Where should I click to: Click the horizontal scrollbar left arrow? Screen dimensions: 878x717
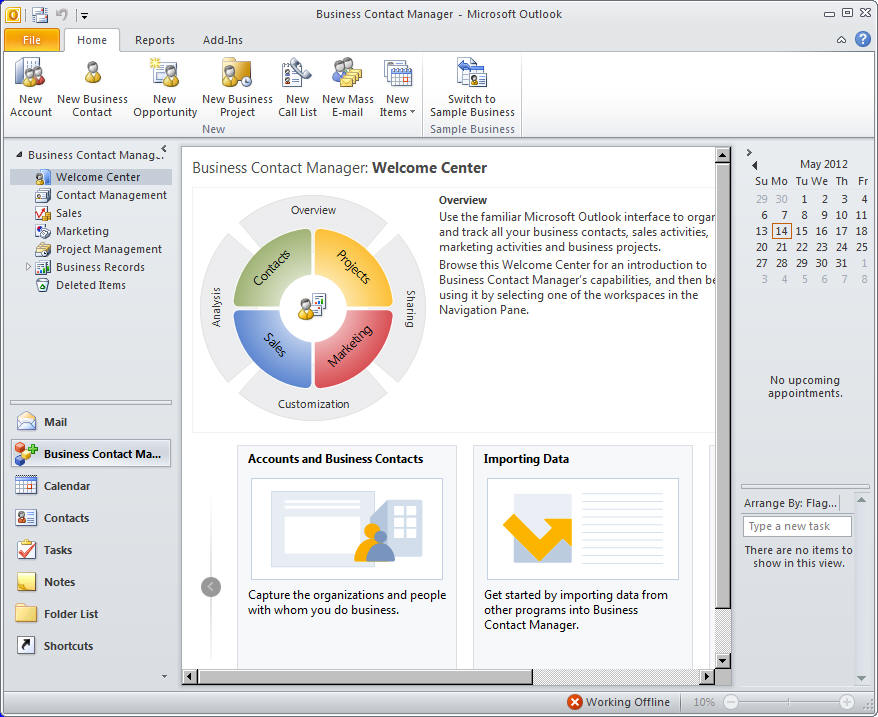pos(189,676)
